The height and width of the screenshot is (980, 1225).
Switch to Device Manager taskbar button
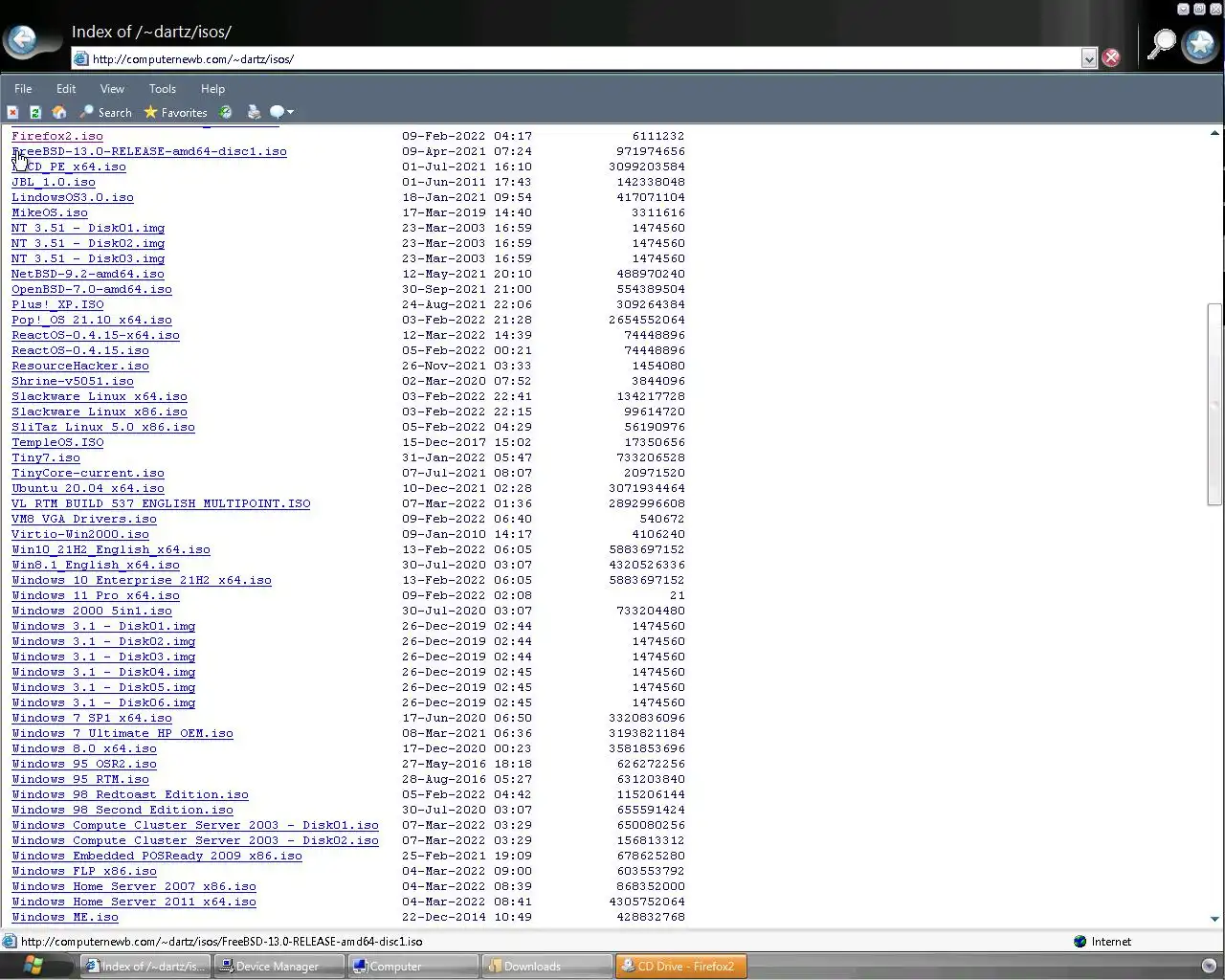click(x=278, y=967)
